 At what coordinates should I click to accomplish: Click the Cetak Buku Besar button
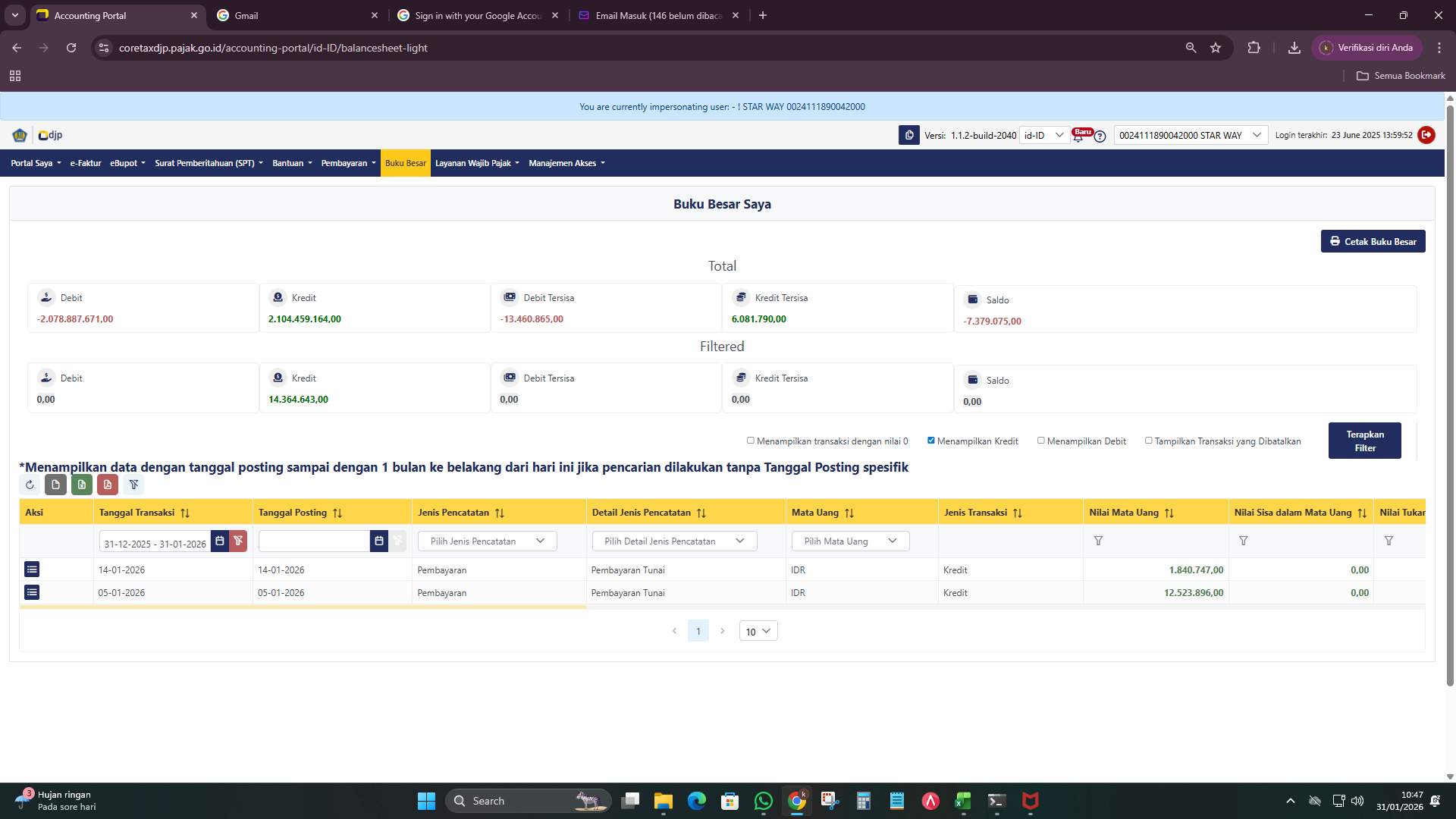click(1373, 241)
